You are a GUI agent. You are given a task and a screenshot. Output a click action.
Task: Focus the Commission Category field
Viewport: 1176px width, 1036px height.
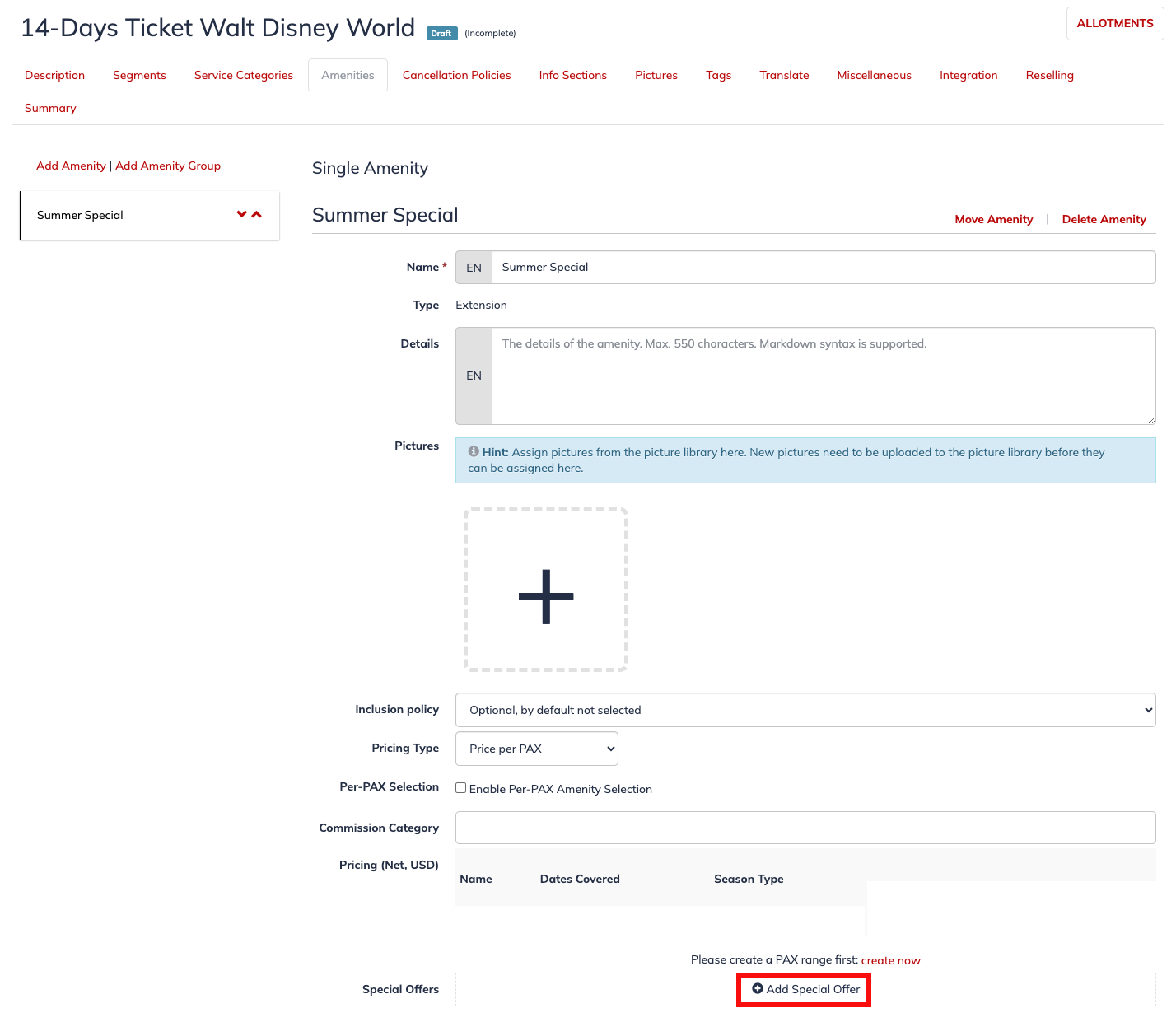[x=805, y=828]
